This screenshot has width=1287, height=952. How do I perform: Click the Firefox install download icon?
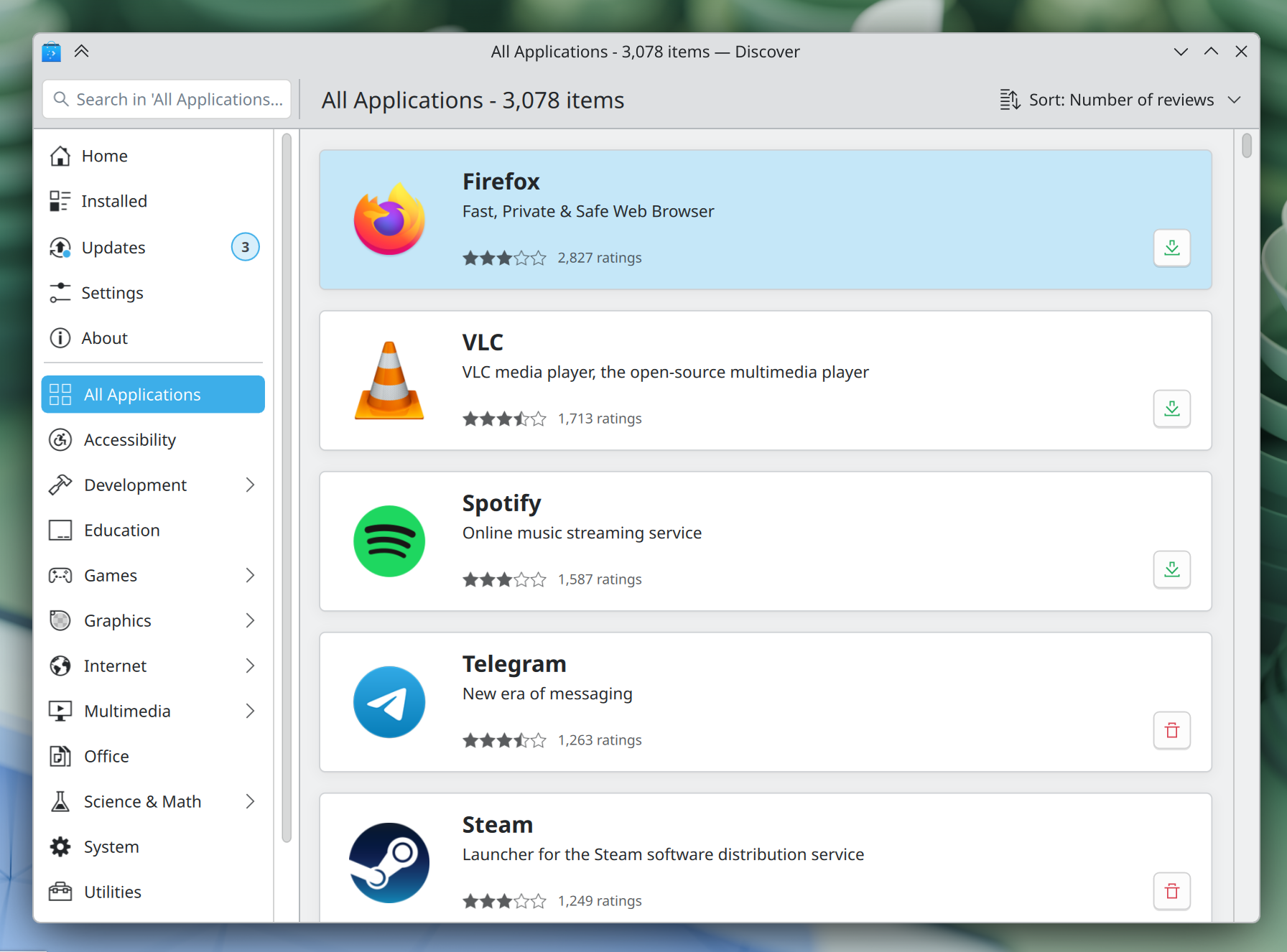(1171, 248)
